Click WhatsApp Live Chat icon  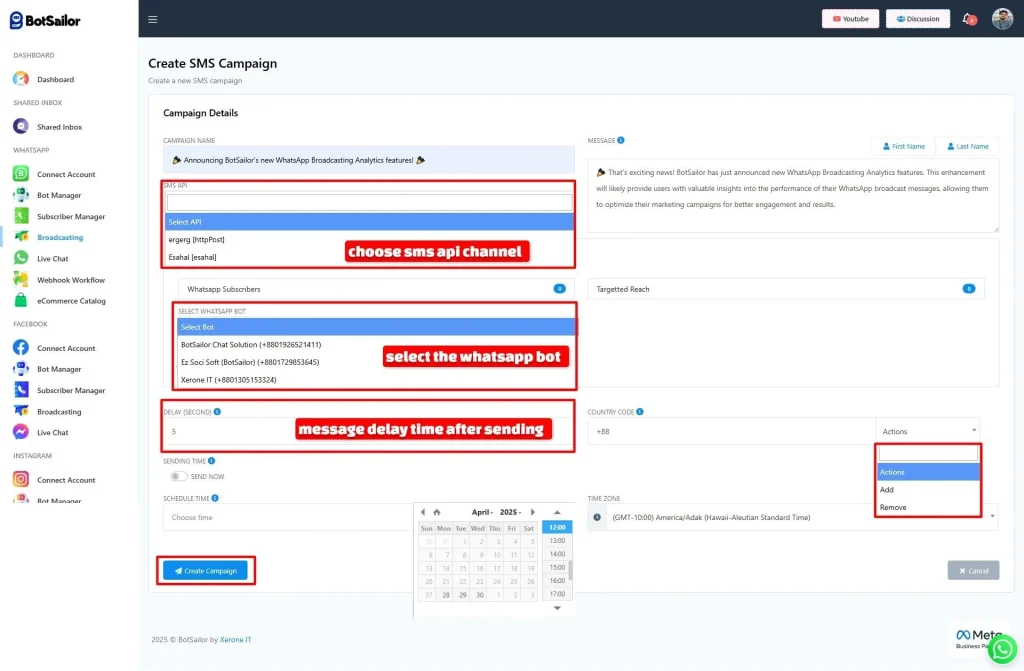[x=21, y=258]
